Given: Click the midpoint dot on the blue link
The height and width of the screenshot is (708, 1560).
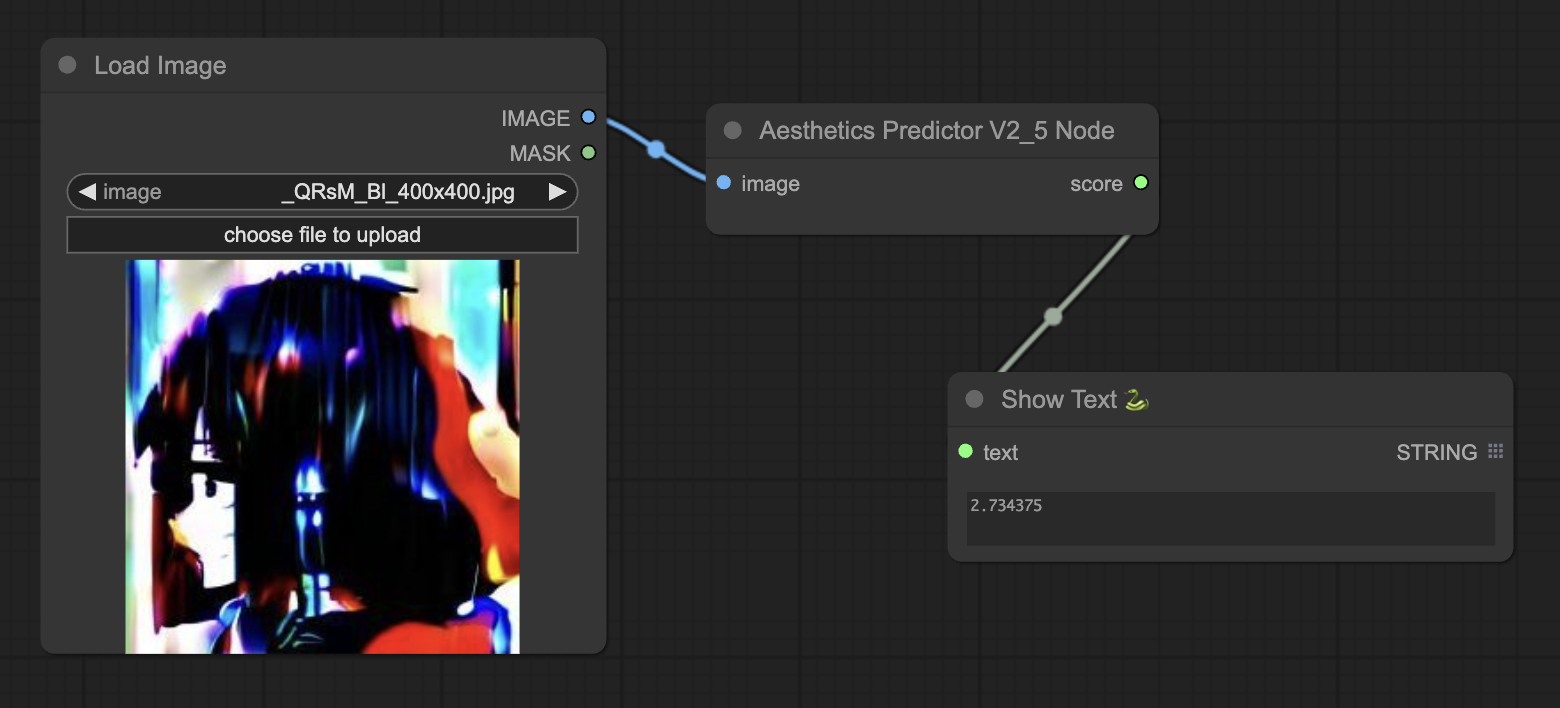Looking at the screenshot, I should click(x=656, y=149).
